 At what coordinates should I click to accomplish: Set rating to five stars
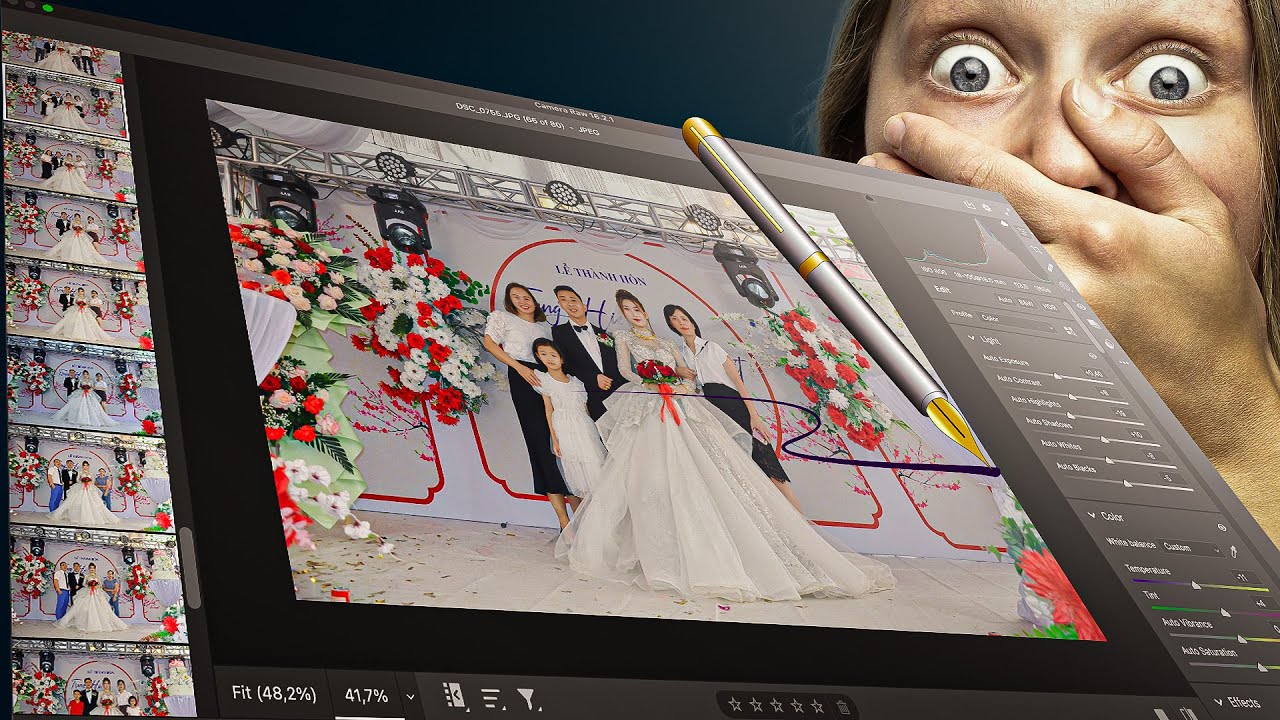point(817,706)
